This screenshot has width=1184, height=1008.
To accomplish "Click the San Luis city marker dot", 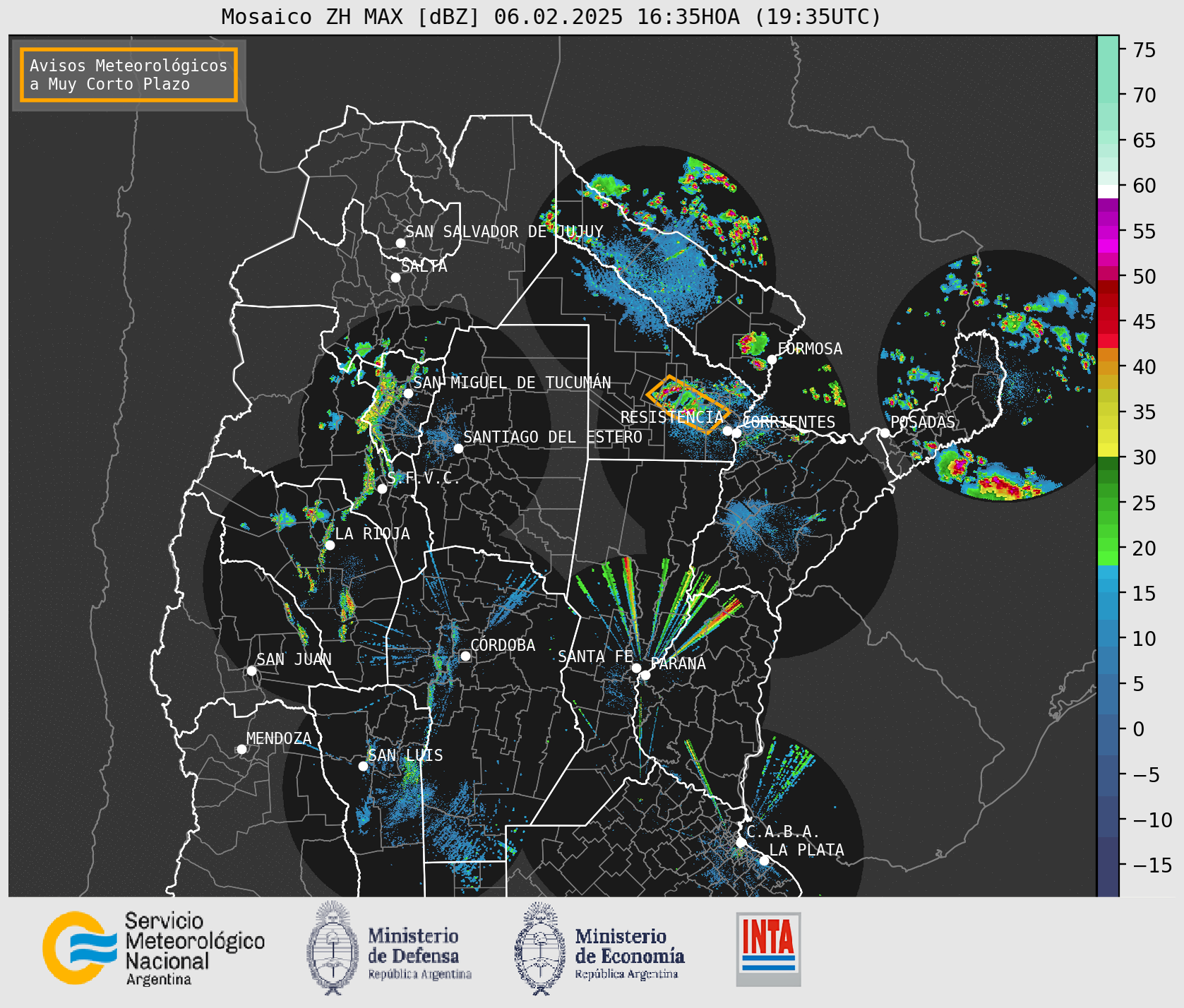I will pyautogui.click(x=363, y=766).
